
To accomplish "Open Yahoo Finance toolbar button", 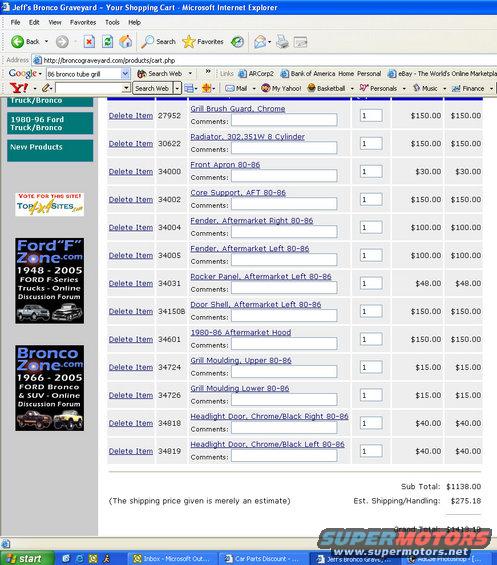I will pos(468,88).
